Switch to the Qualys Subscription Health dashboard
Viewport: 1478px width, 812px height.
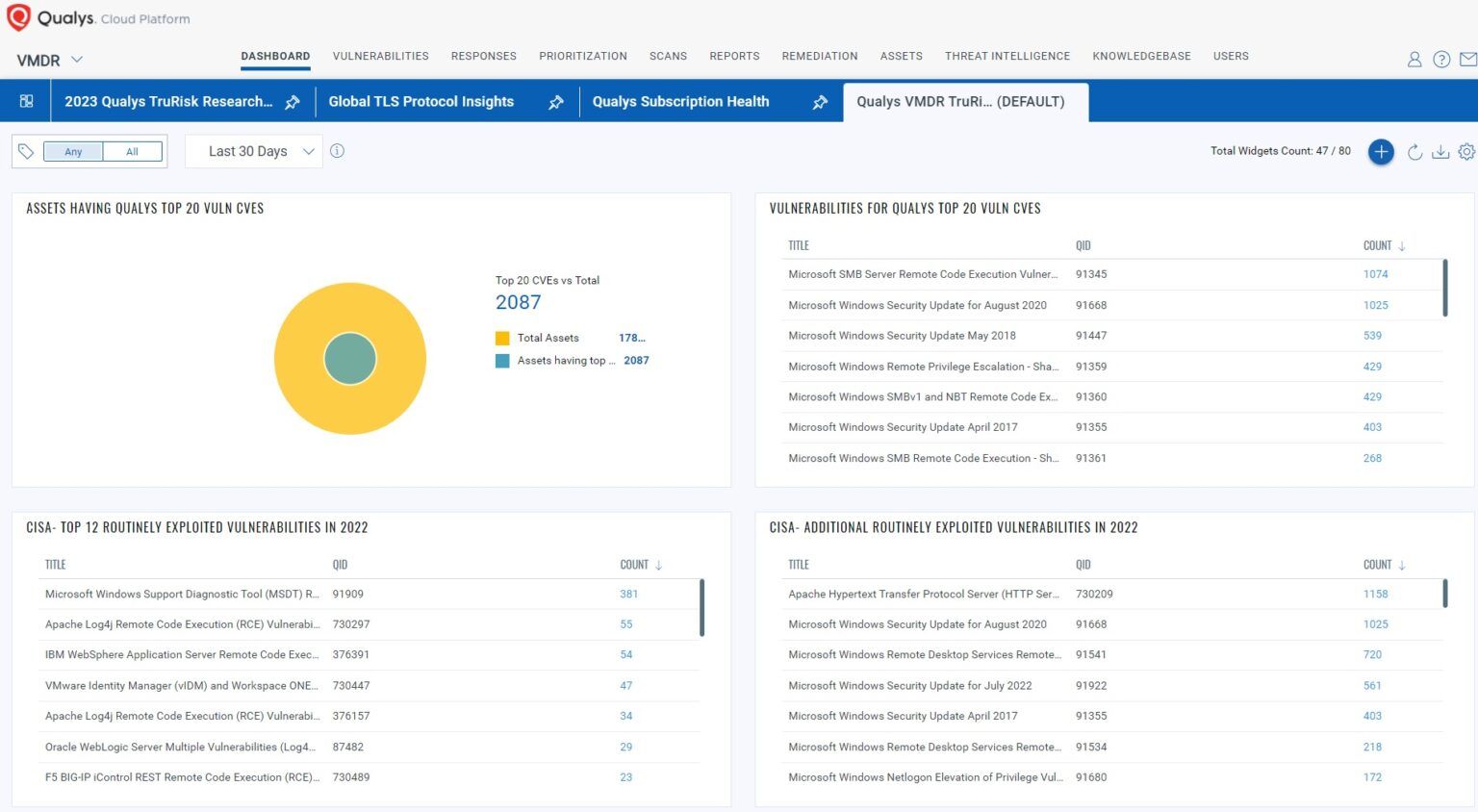tap(681, 102)
